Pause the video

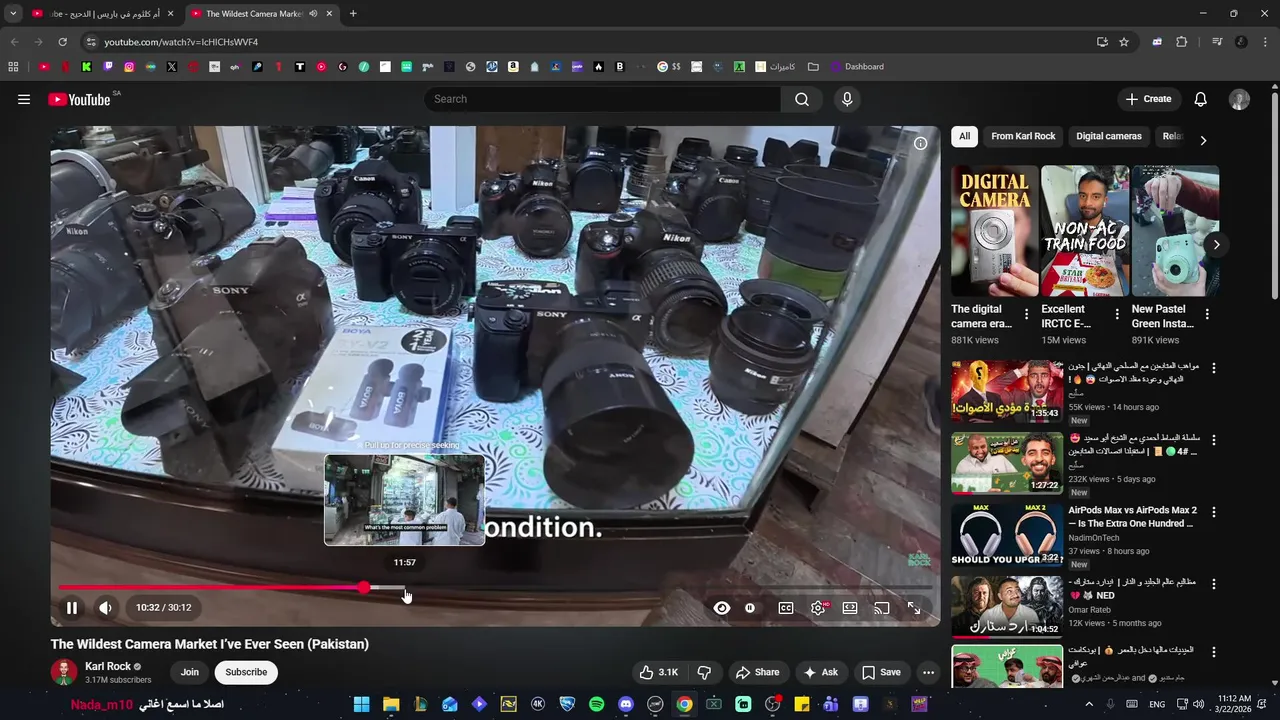[72, 607]
